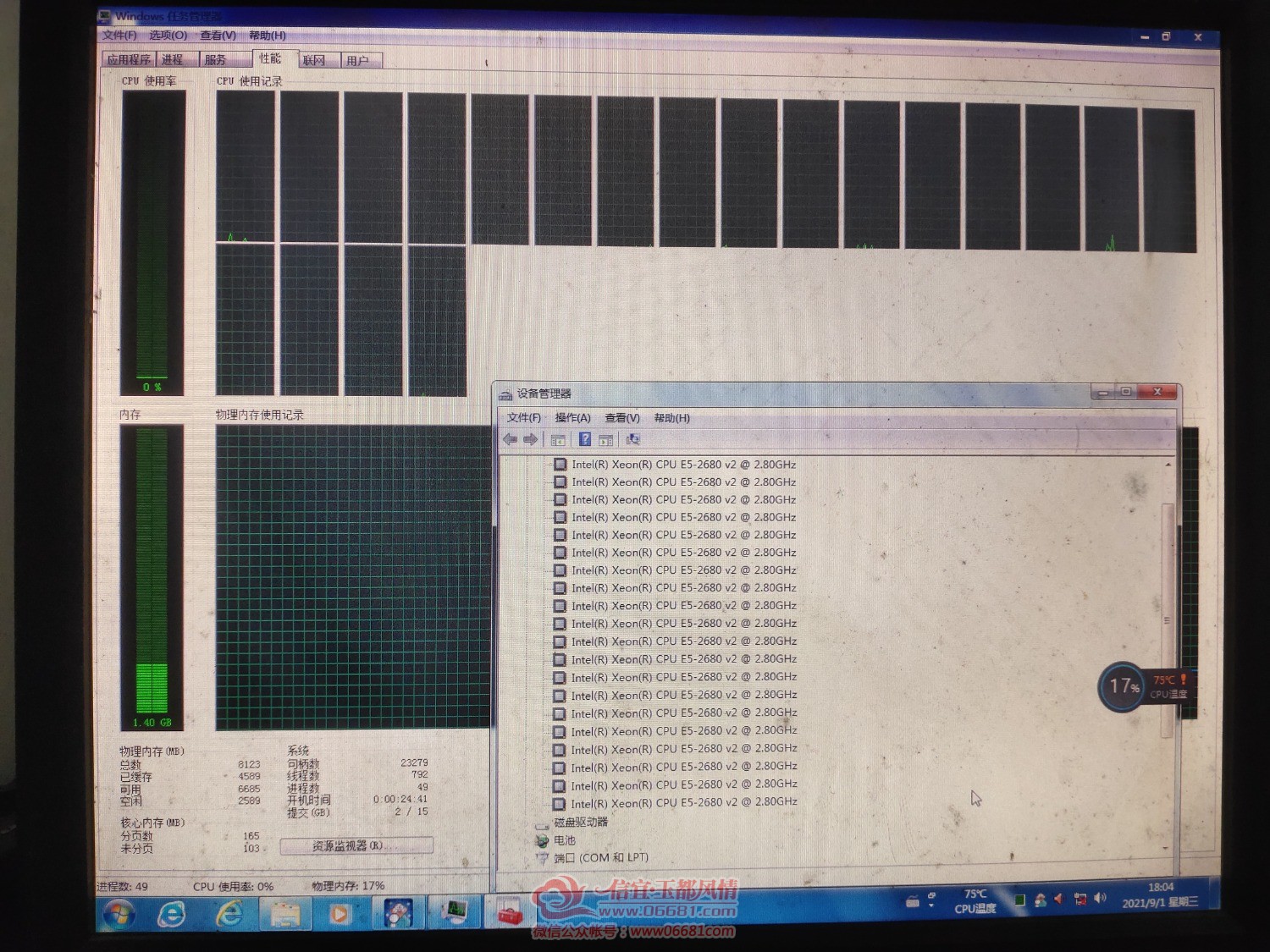Switch to the red toolbox taskbar button

[510, 912]
